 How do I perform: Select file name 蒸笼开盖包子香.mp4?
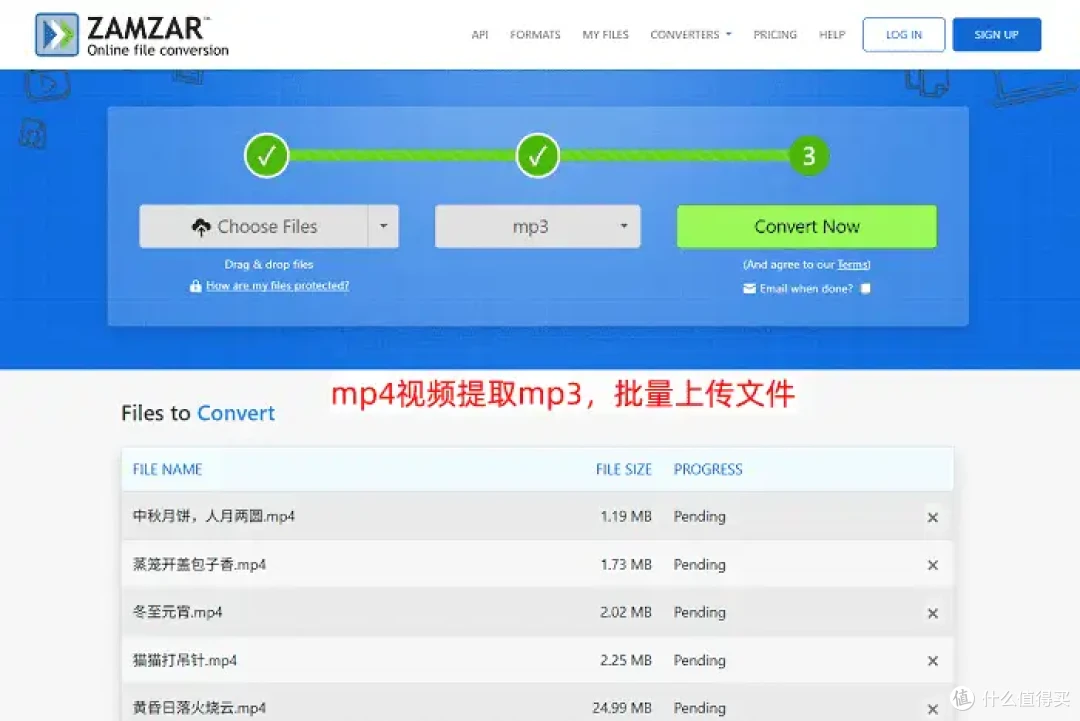pyautogui.click(x=199, y=564)
